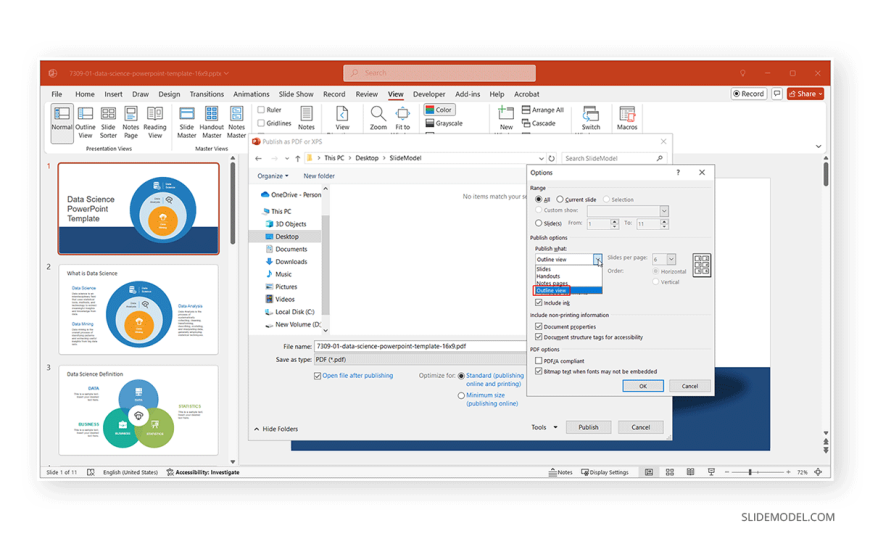
Task: Select Minimum size optimization
Action: (461, 396)
